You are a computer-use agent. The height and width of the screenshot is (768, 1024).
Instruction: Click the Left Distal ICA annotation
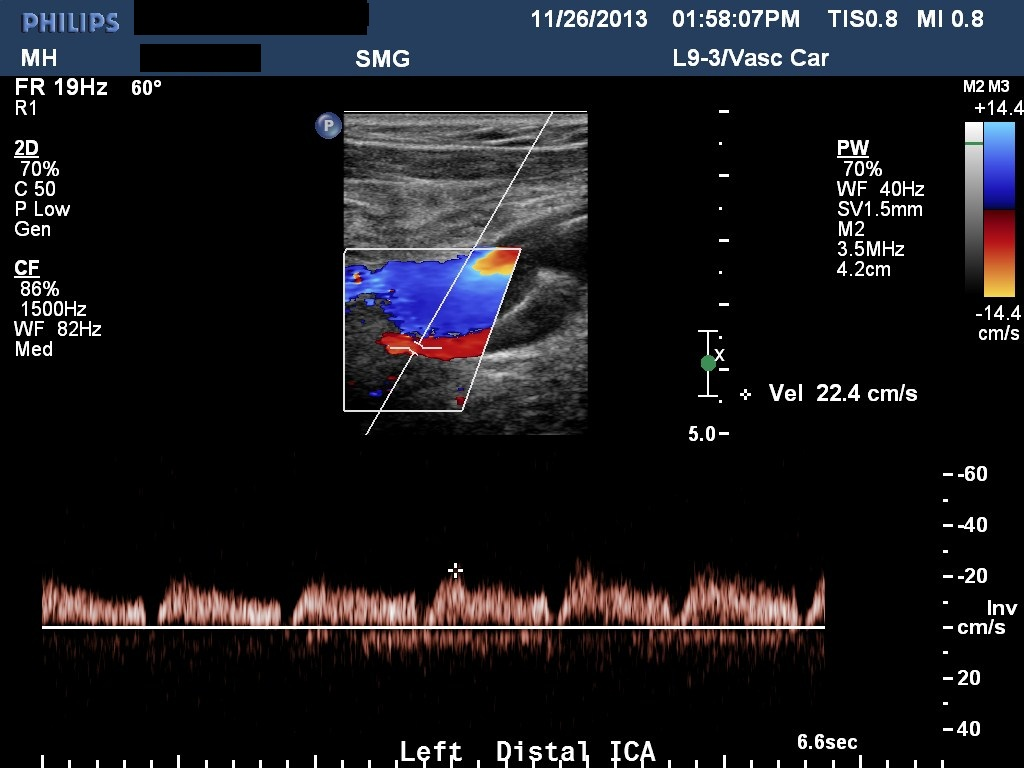527,751
